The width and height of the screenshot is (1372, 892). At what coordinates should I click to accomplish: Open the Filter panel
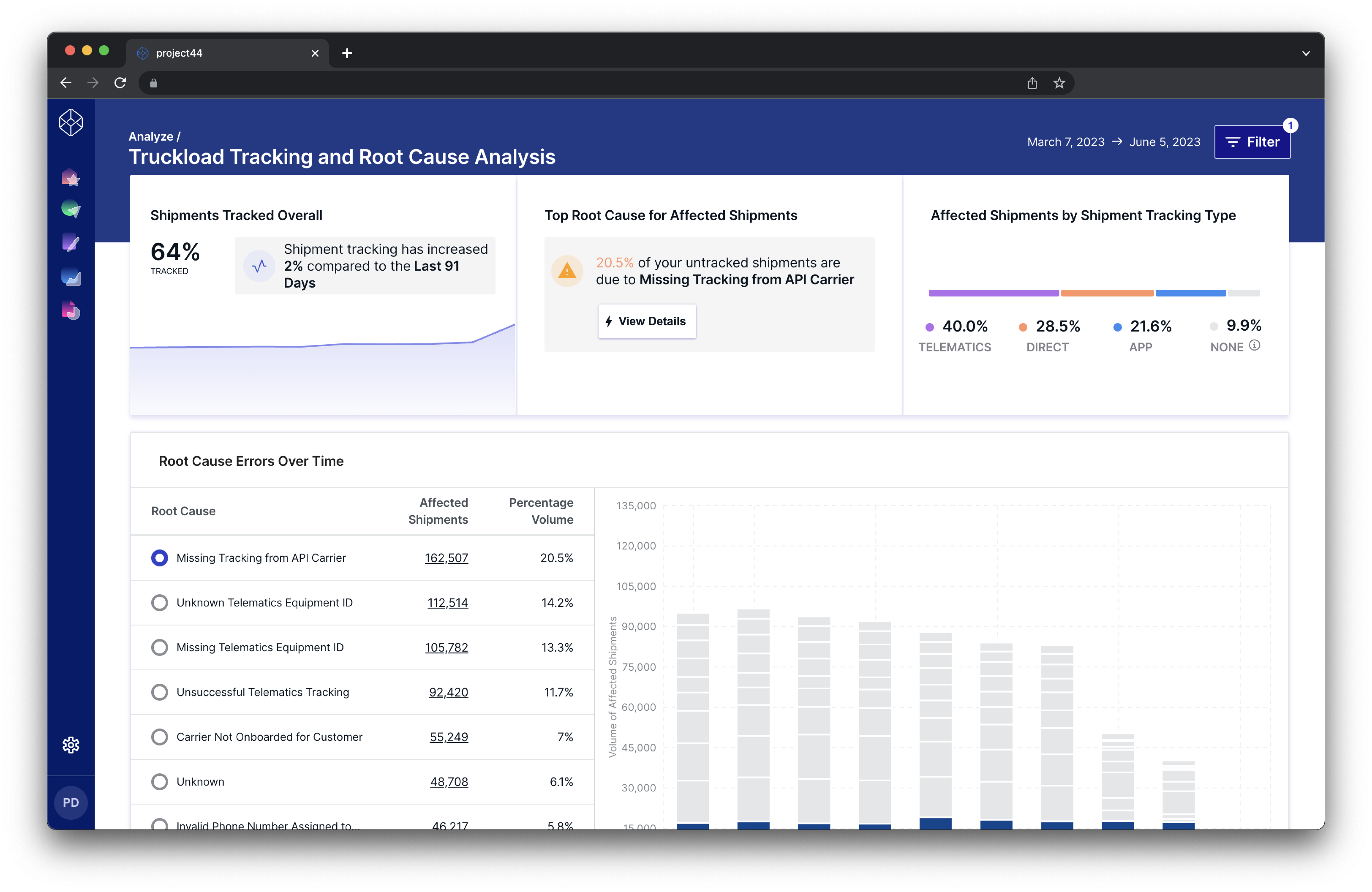pos(1252,142)
